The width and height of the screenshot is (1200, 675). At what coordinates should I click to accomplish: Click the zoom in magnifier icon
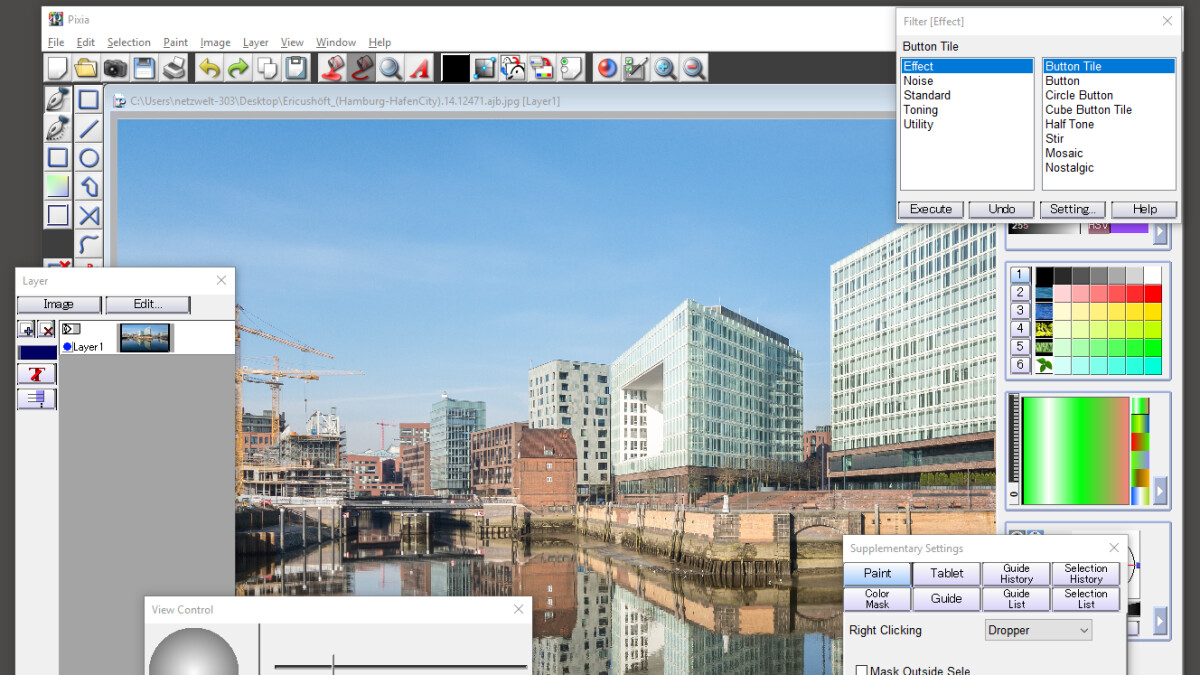(665, 68)
